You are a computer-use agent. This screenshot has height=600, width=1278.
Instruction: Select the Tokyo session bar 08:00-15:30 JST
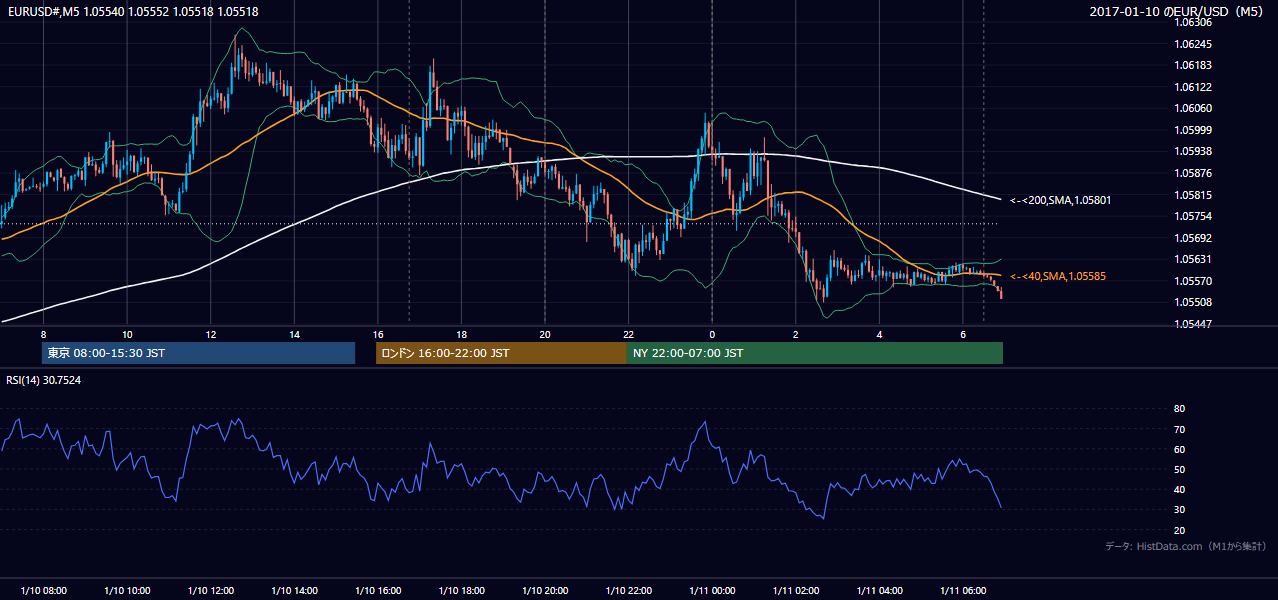(x=198, y=353)
